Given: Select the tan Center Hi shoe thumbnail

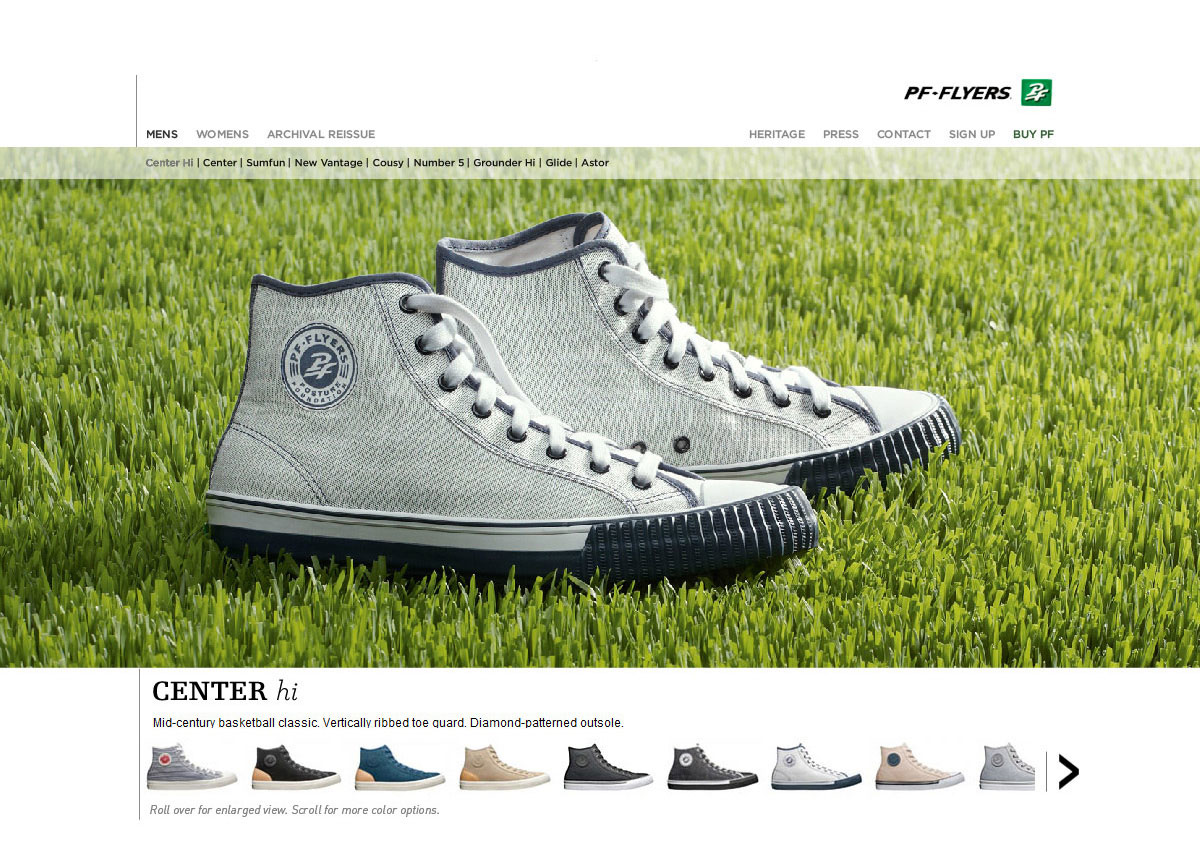Looking at the screenshot, I should tap(504, 768).
